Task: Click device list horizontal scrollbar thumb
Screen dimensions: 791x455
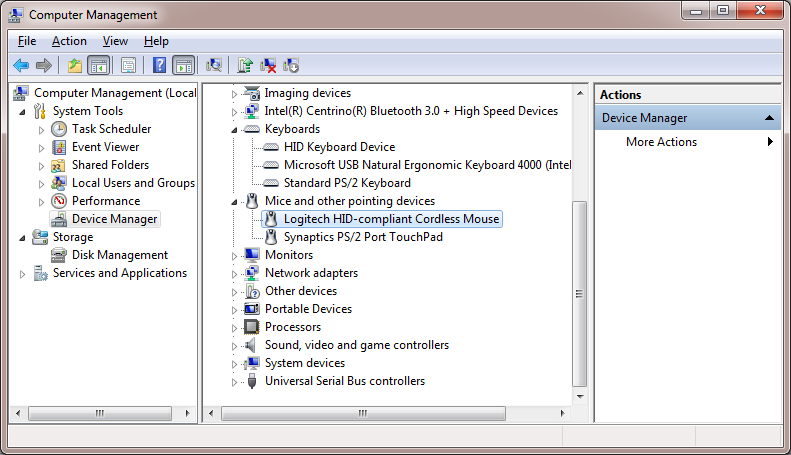Action: 363,414
